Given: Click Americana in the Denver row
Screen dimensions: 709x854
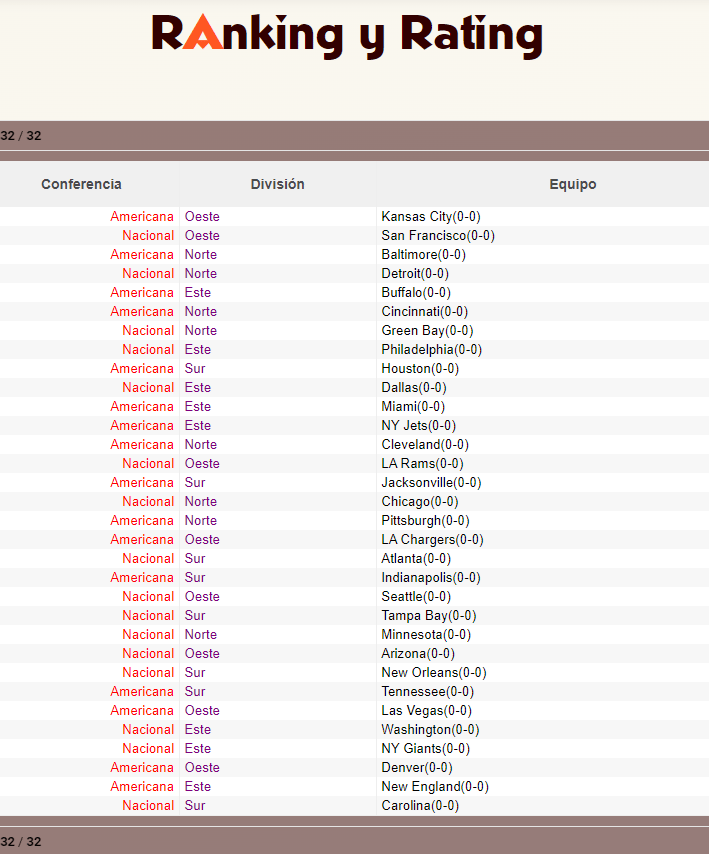Looking at the screenshot, I should [142, 767].
